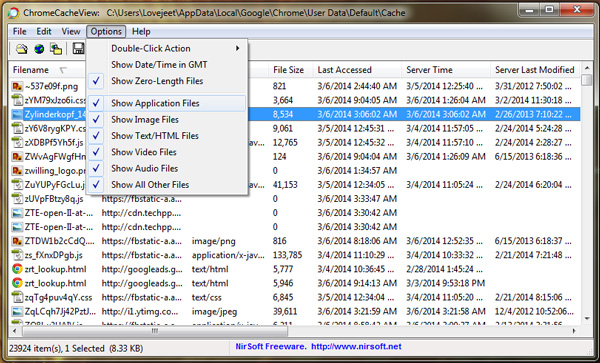Click the file size value 39,611

tap(285, 312)
